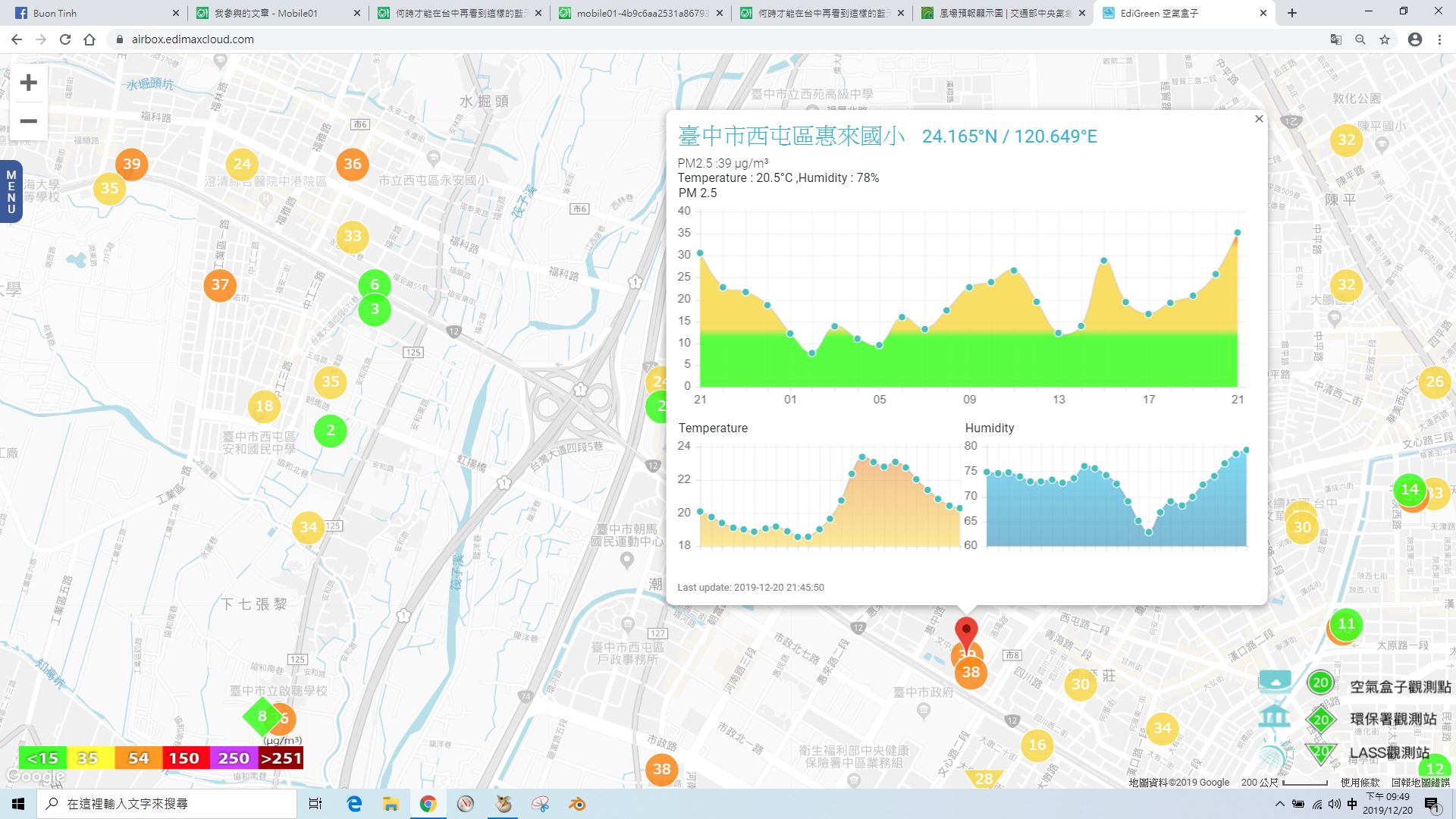Reload the page
Viewport: 1456px width, 819px height.
point(65,39)
